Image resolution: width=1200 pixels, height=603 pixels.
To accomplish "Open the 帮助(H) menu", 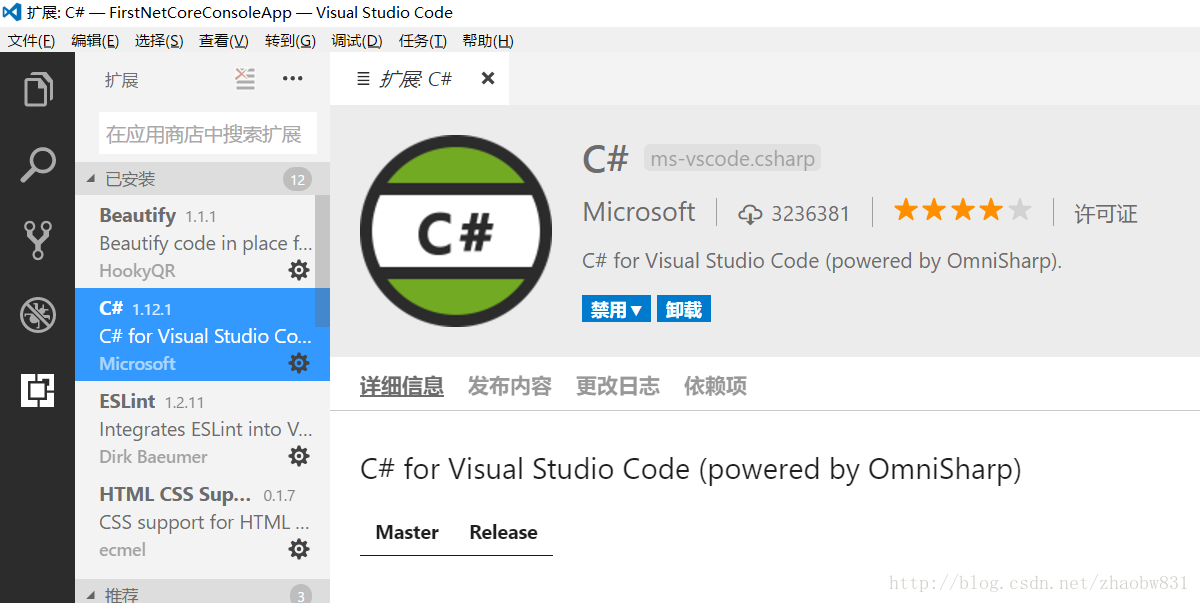I will tap(488, 41).
